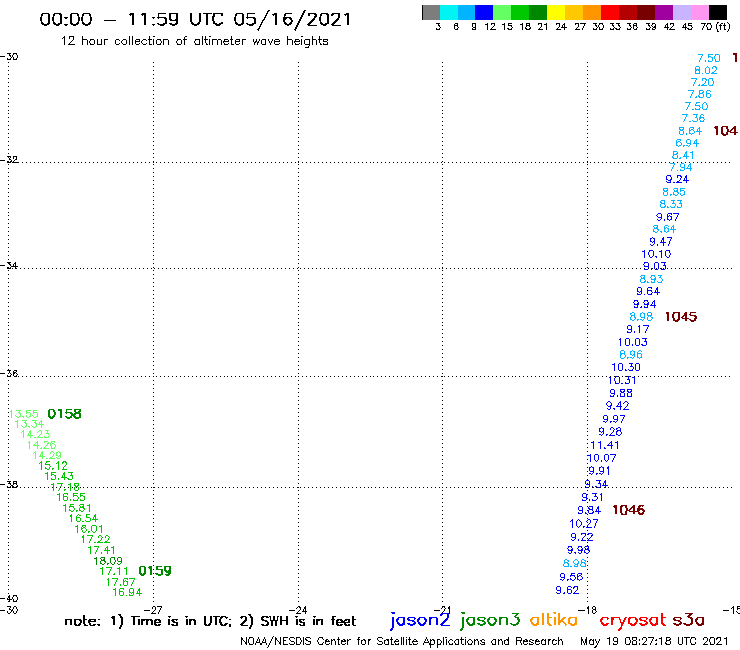Click the 13.34 wave height value
Viewport: 740px width, 650px height.
pos(29,424)
